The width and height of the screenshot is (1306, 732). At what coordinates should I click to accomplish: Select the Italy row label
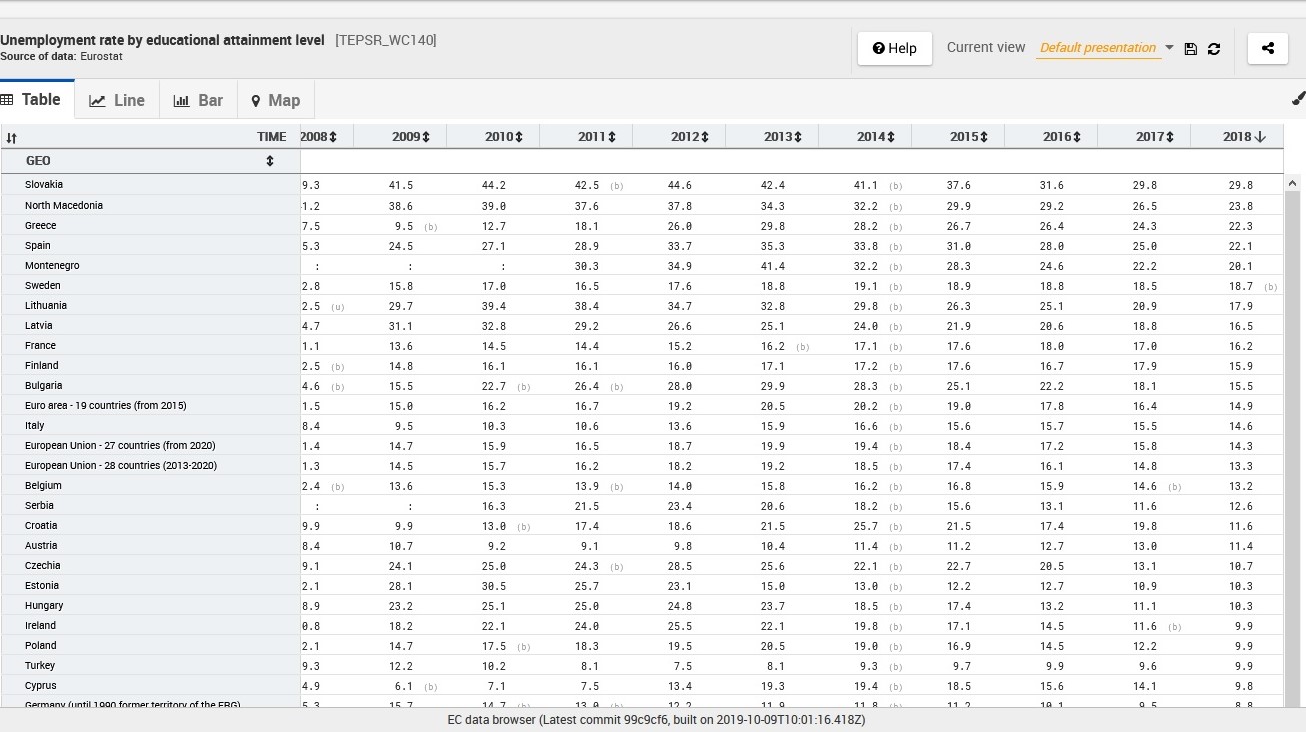tap(35, 425)
